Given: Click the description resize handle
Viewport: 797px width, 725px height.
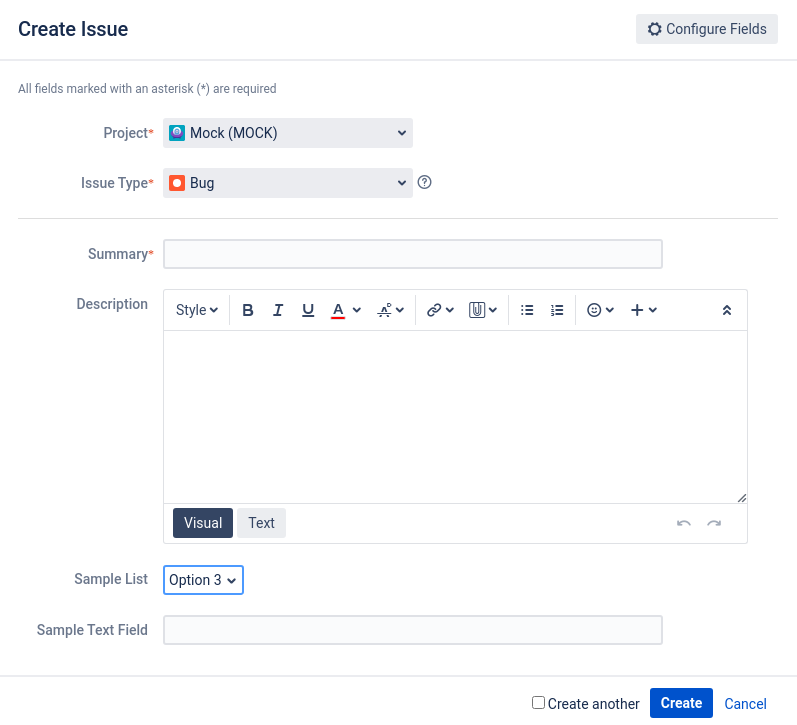Looking at the screenshot, I should coord(742,498).
